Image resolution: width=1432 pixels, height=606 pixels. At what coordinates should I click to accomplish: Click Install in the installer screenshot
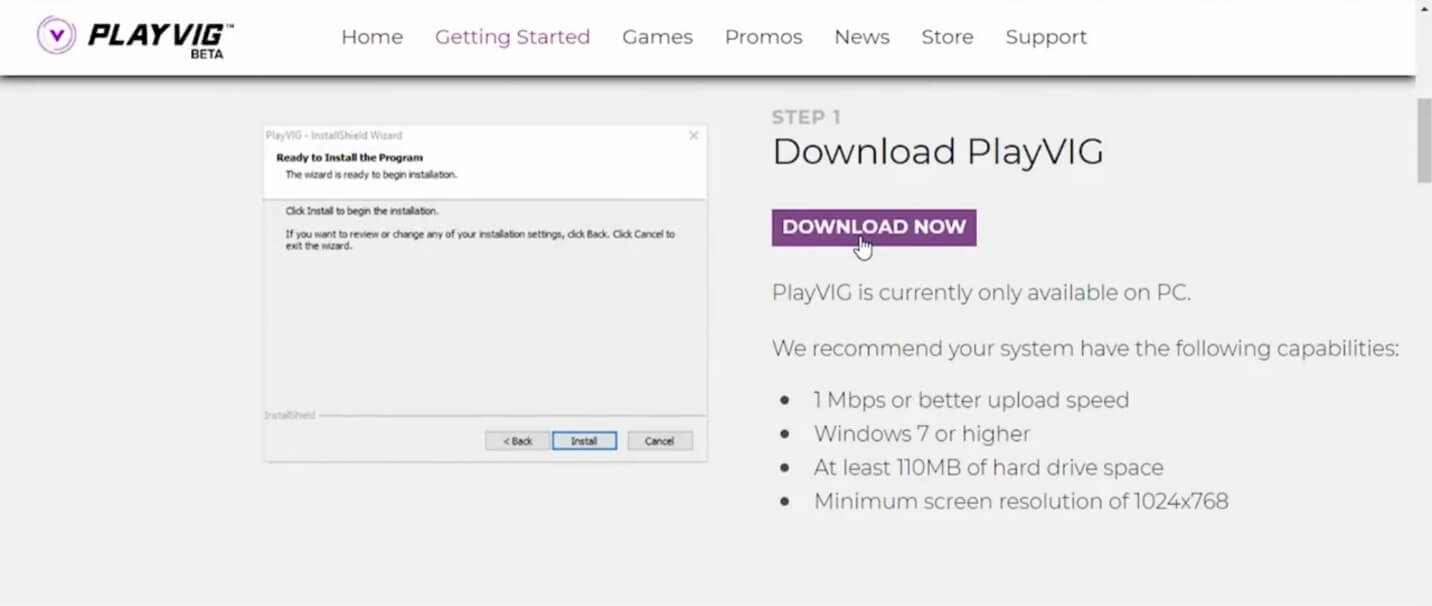tap(584, 441)
